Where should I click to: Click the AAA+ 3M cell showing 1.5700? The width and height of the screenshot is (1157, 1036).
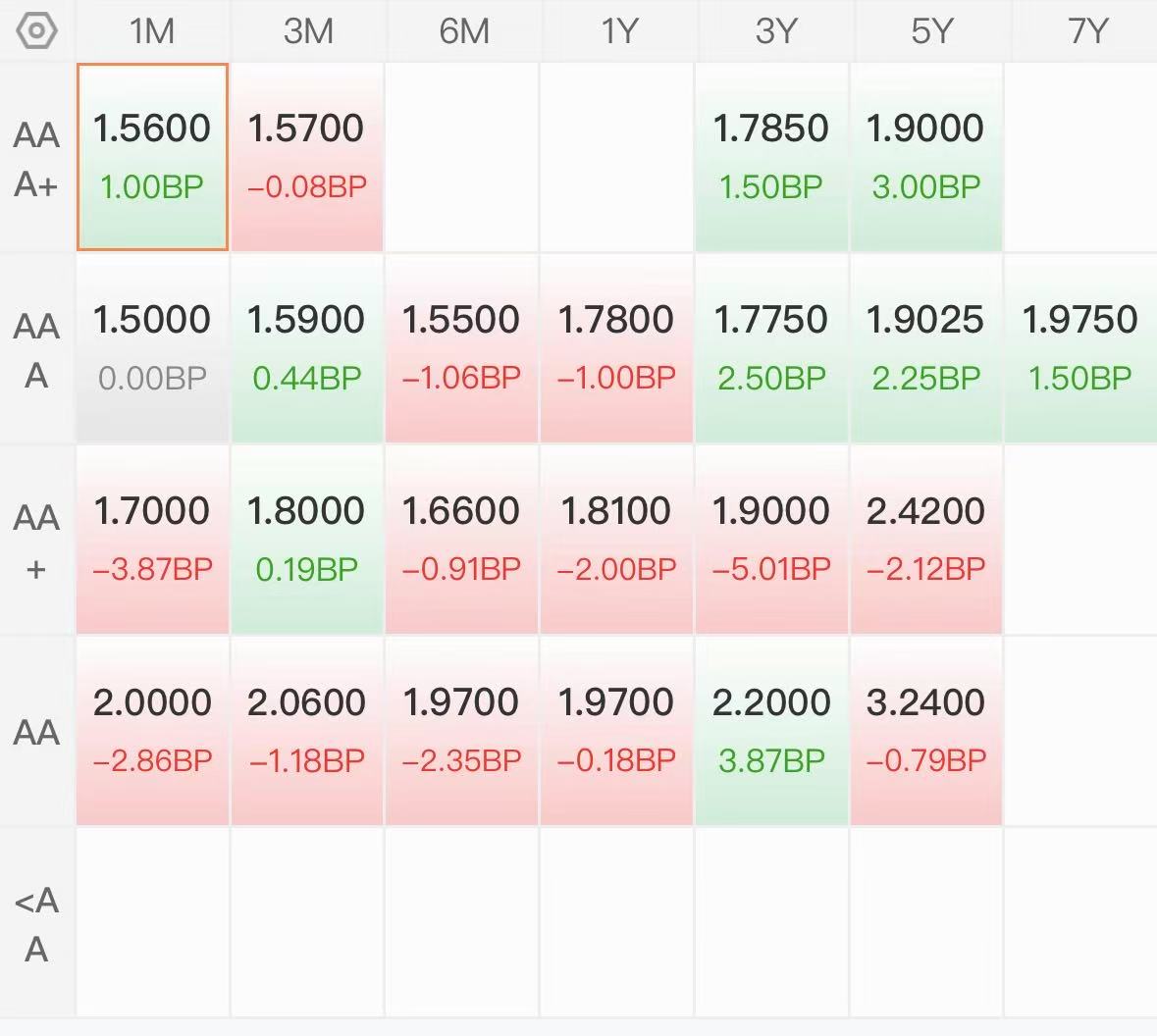(x=307, y=157)
